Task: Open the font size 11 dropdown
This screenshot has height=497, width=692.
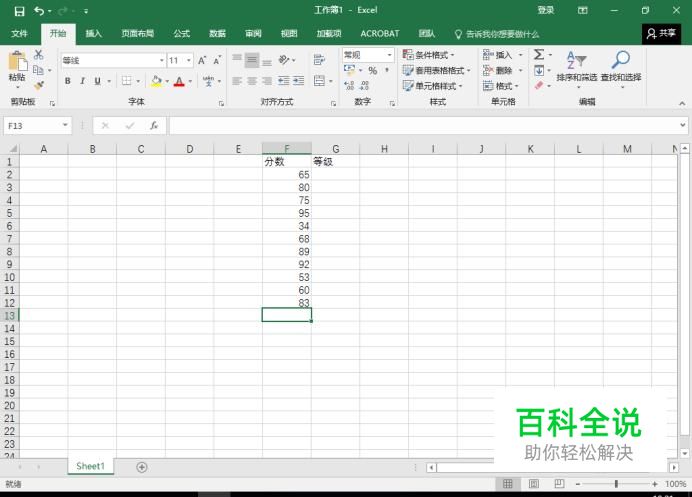Action: 188,60
